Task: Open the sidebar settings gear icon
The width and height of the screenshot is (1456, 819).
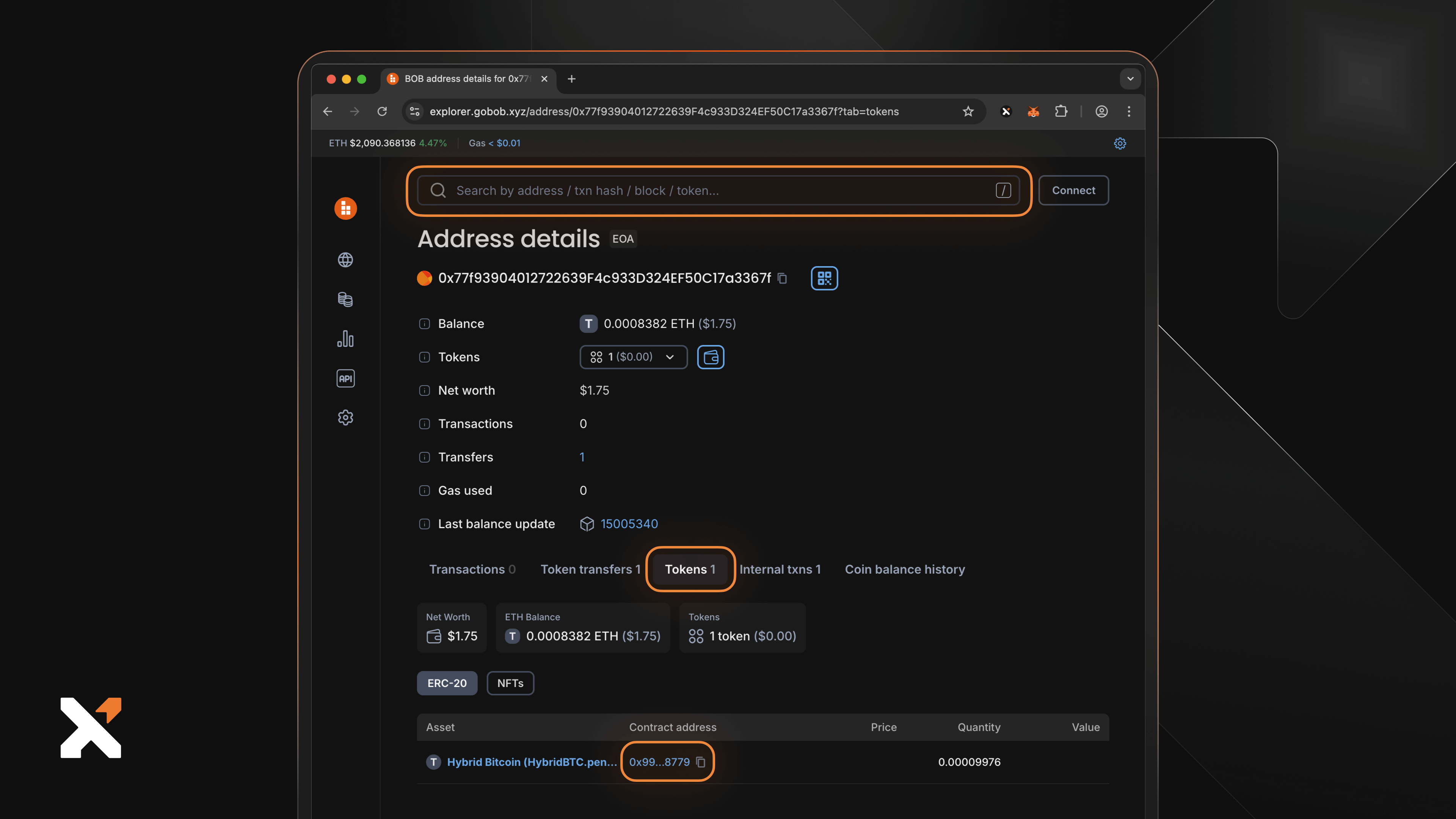Action: [345, 418]
